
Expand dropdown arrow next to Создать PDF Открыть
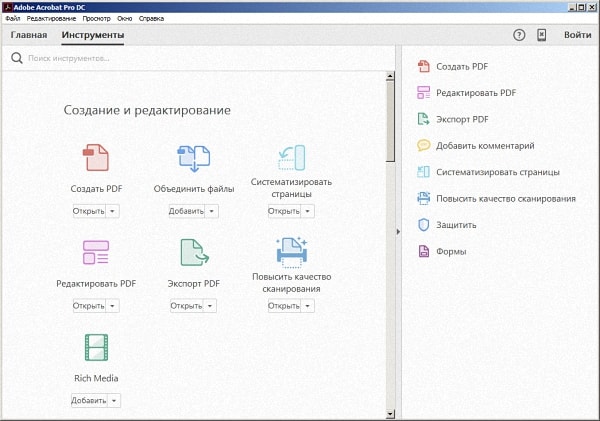pyautogui.click(x=113, y=211)
